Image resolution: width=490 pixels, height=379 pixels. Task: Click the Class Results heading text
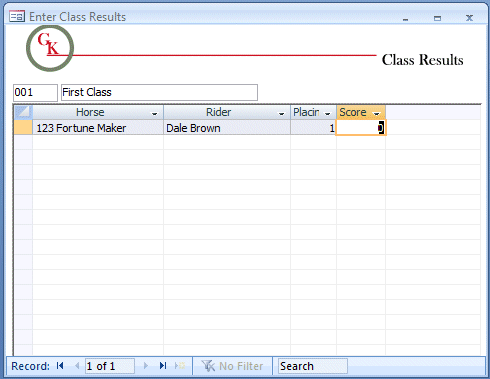click(422, 60)
